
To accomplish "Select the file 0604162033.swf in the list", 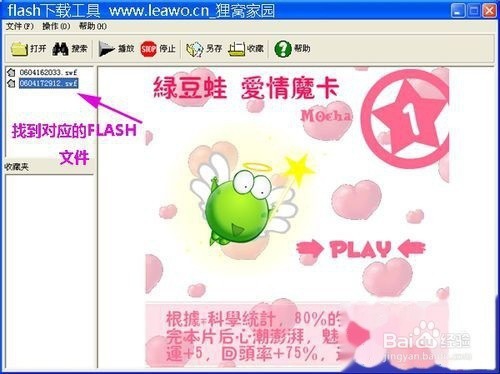I will (x=48, y=72).
